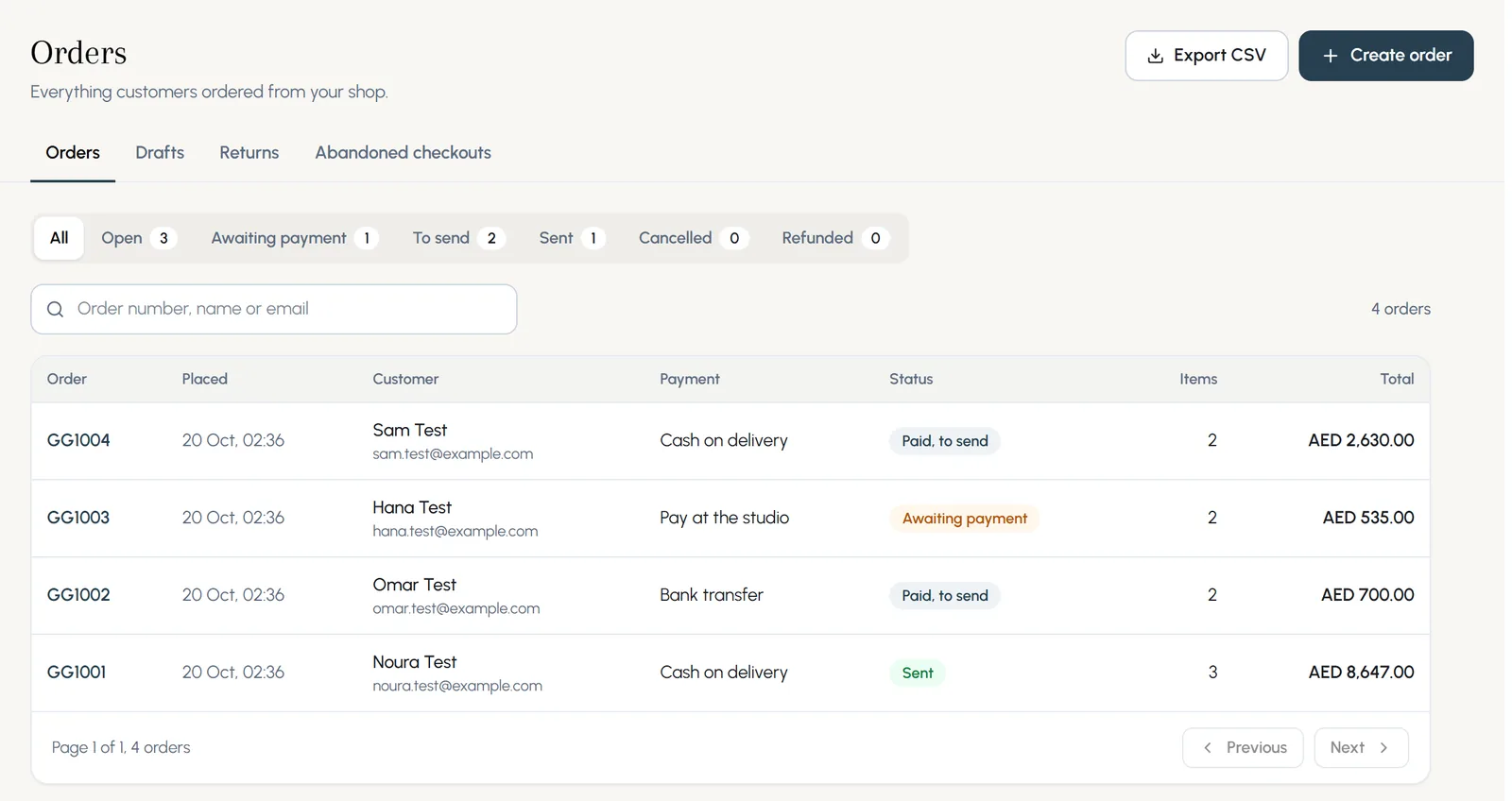
Task: Filter by Awaiting payment orders
Action: pos(294,238)
